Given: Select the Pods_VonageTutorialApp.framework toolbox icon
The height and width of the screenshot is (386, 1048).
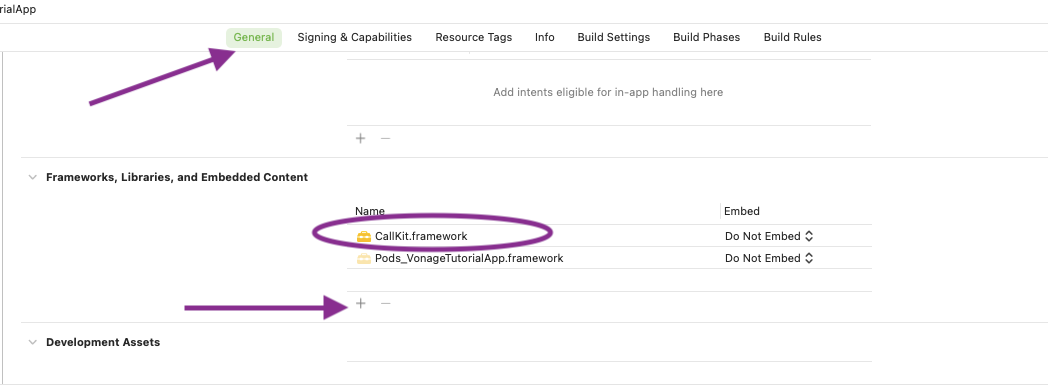Looking at the screenshot, I should point(364,258).
